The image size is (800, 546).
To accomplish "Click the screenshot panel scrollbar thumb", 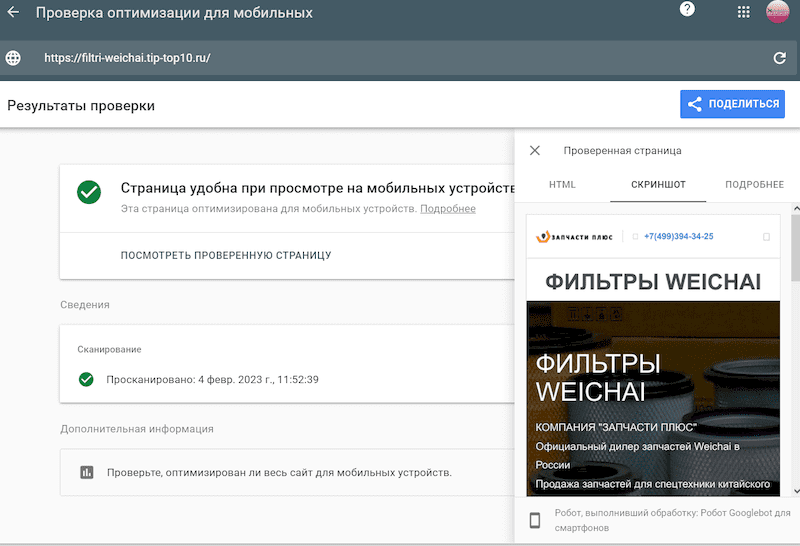I will [x=795, y=247].
